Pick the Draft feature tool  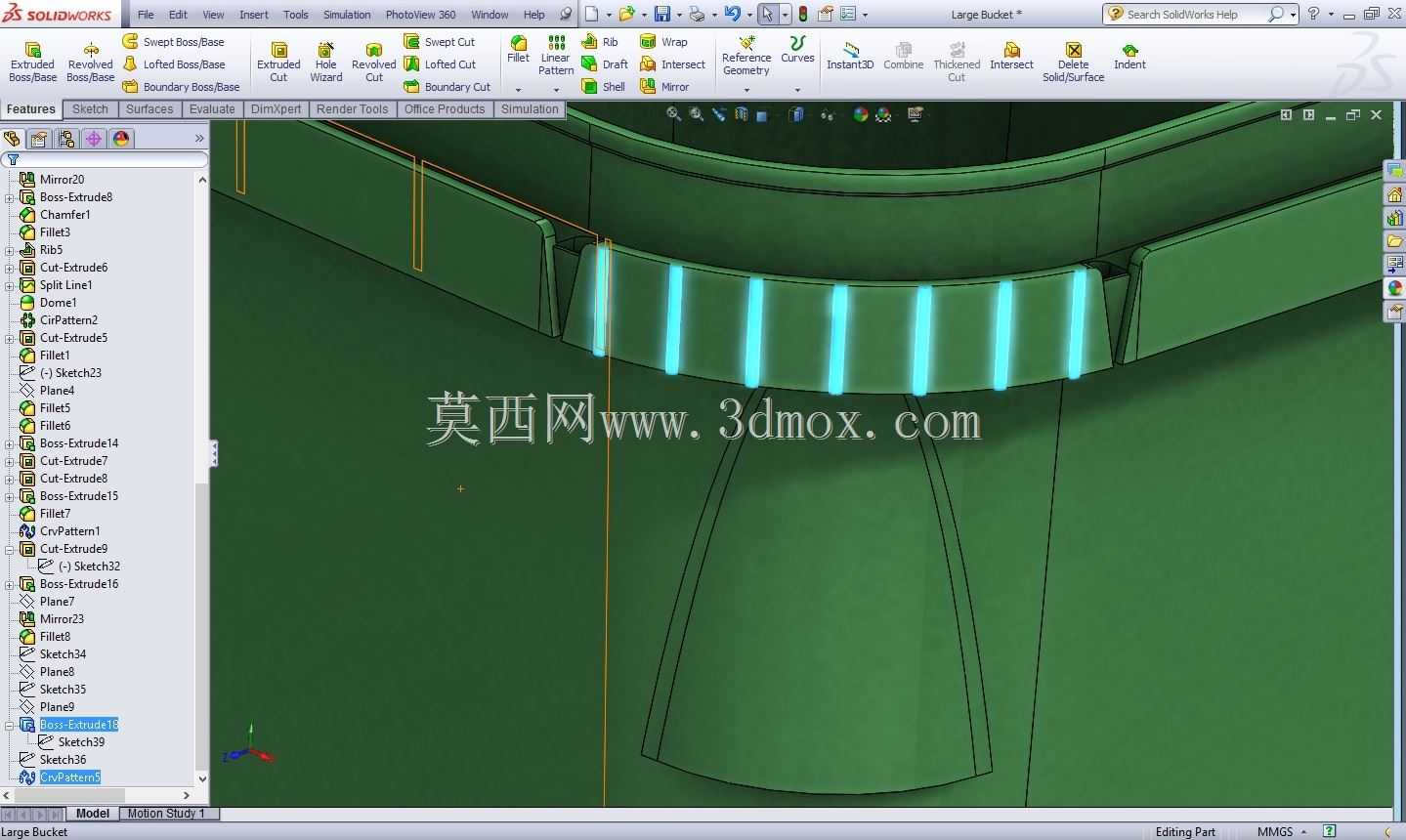coord(605,64)
